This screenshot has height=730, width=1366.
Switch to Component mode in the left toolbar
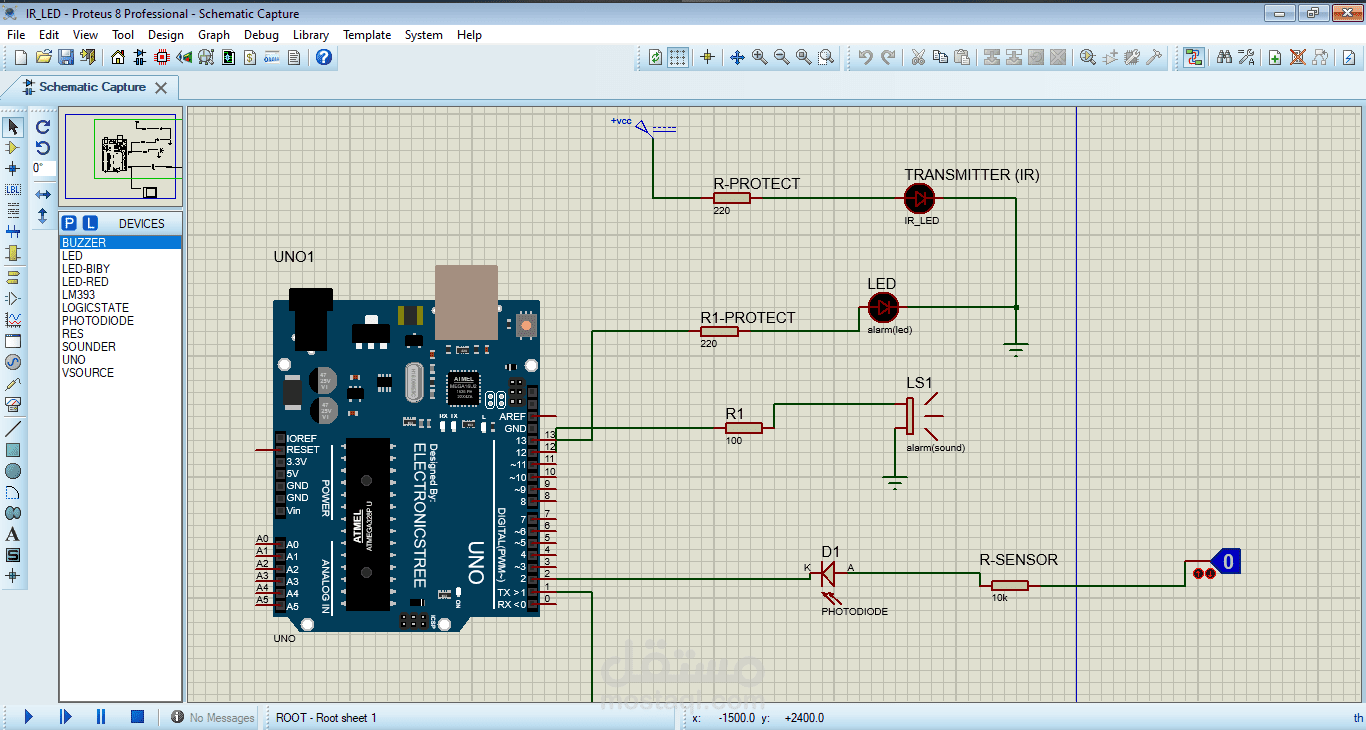[x=13, y=148]
